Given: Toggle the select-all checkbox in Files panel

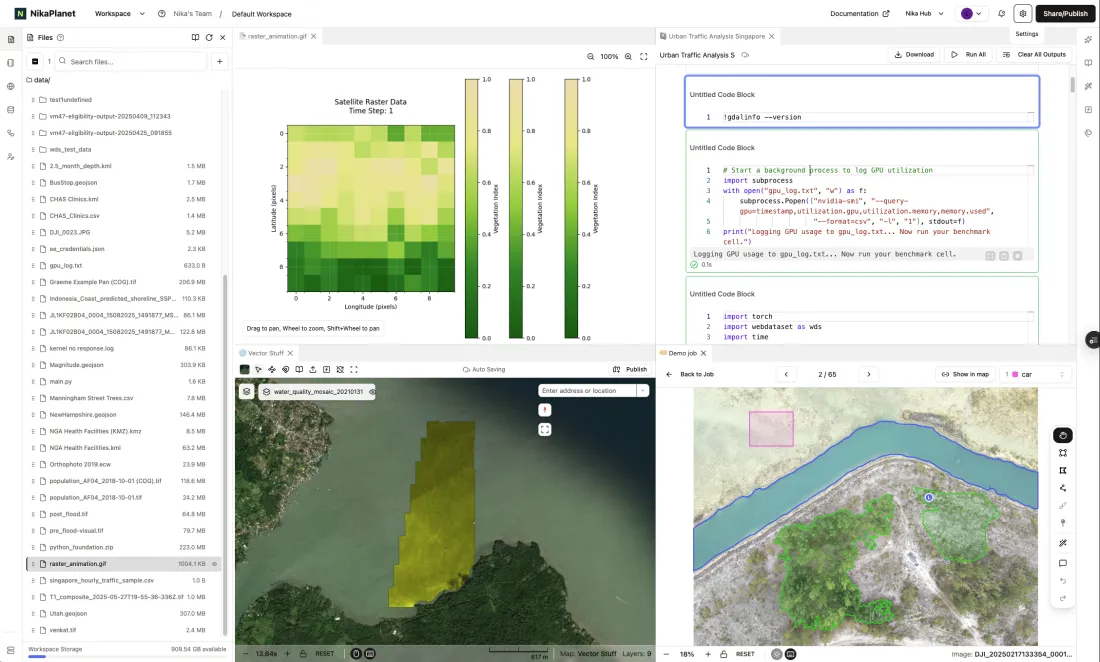Looking at the screenshot, I should coord(35,62).
